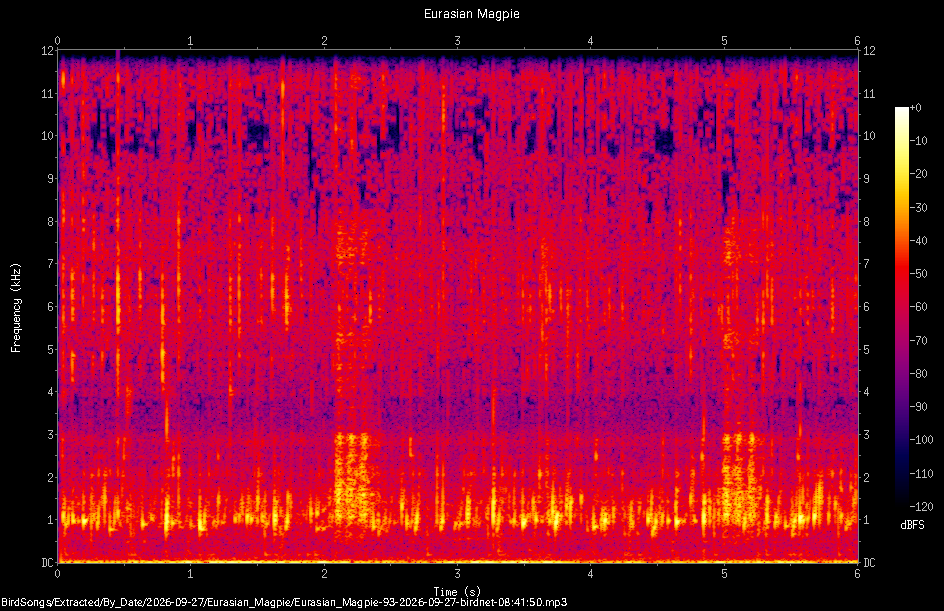Click the '4' tick label on the top time axis

pyautogui.click(x=591, y=41)
